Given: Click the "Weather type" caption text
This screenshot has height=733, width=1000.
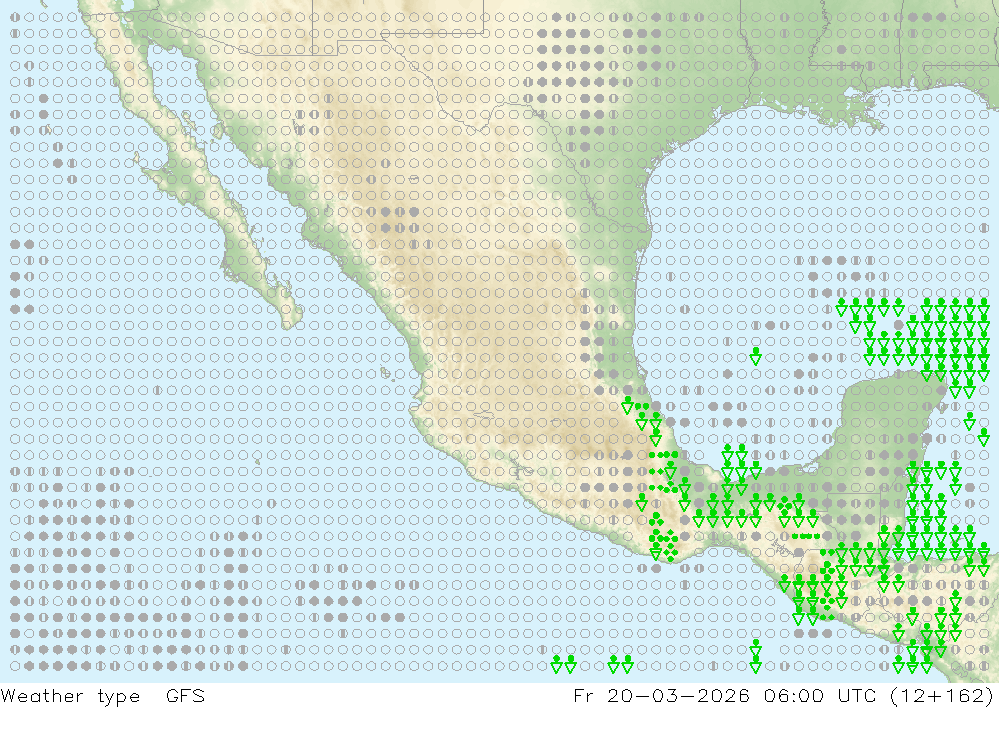Looking at the screenshot, I should pos(70,696).
